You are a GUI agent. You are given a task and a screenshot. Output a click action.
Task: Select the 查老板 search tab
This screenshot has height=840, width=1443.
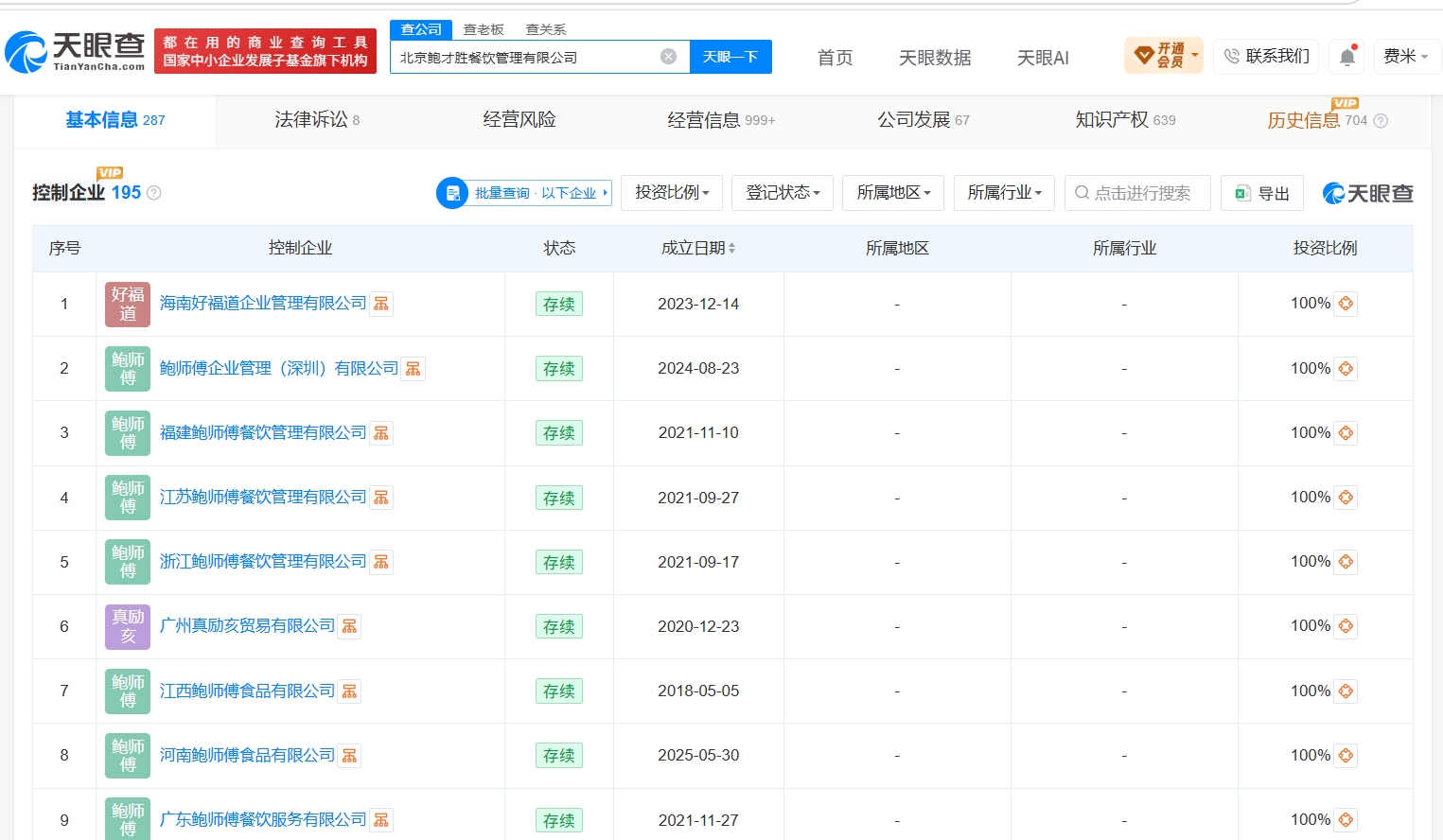[x=484, y=29]
